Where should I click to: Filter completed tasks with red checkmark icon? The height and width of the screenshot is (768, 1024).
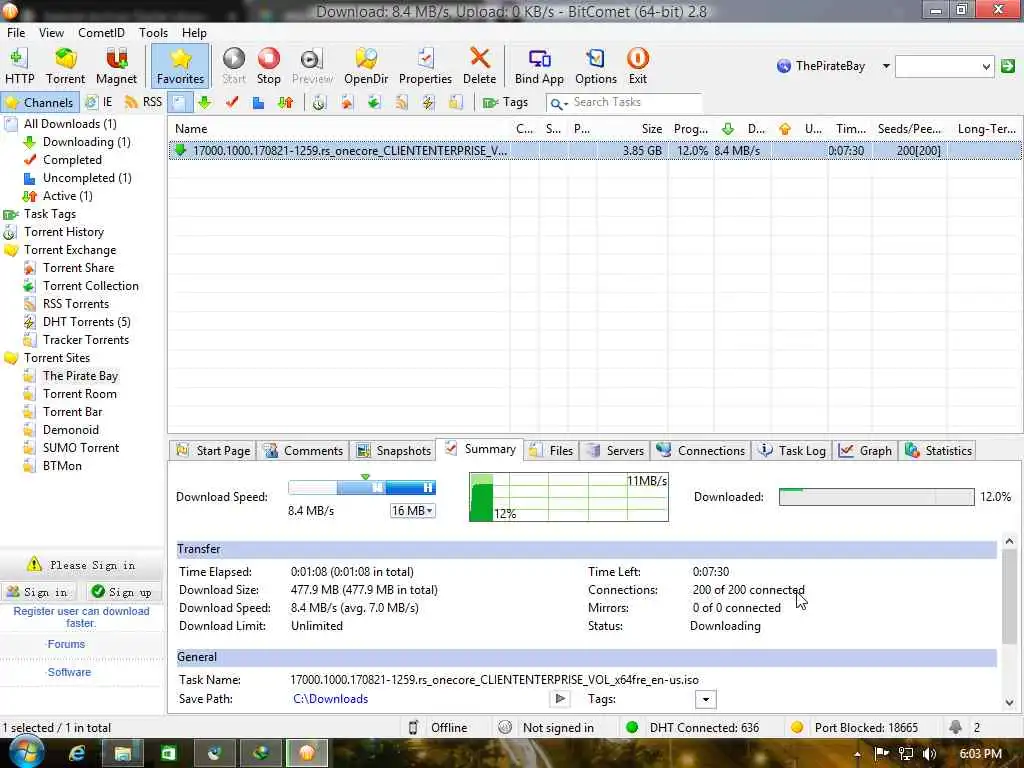tap(232, 103)
